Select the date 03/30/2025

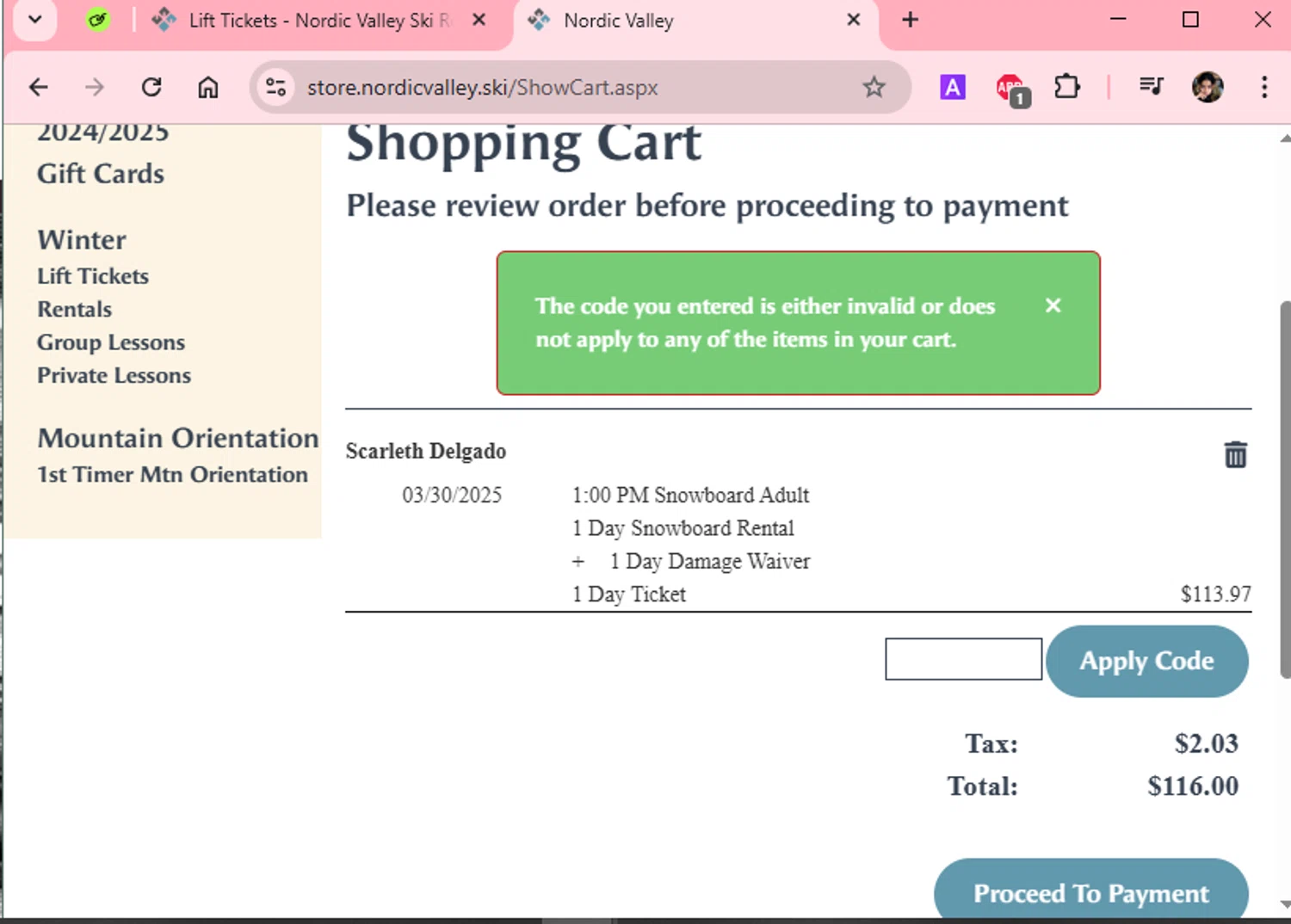(x=452, y=496)
